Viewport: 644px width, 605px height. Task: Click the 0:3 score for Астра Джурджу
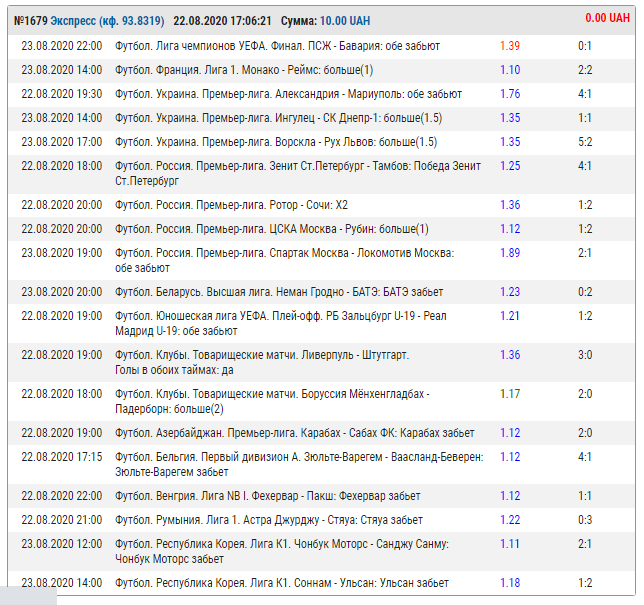pos(585,520)
